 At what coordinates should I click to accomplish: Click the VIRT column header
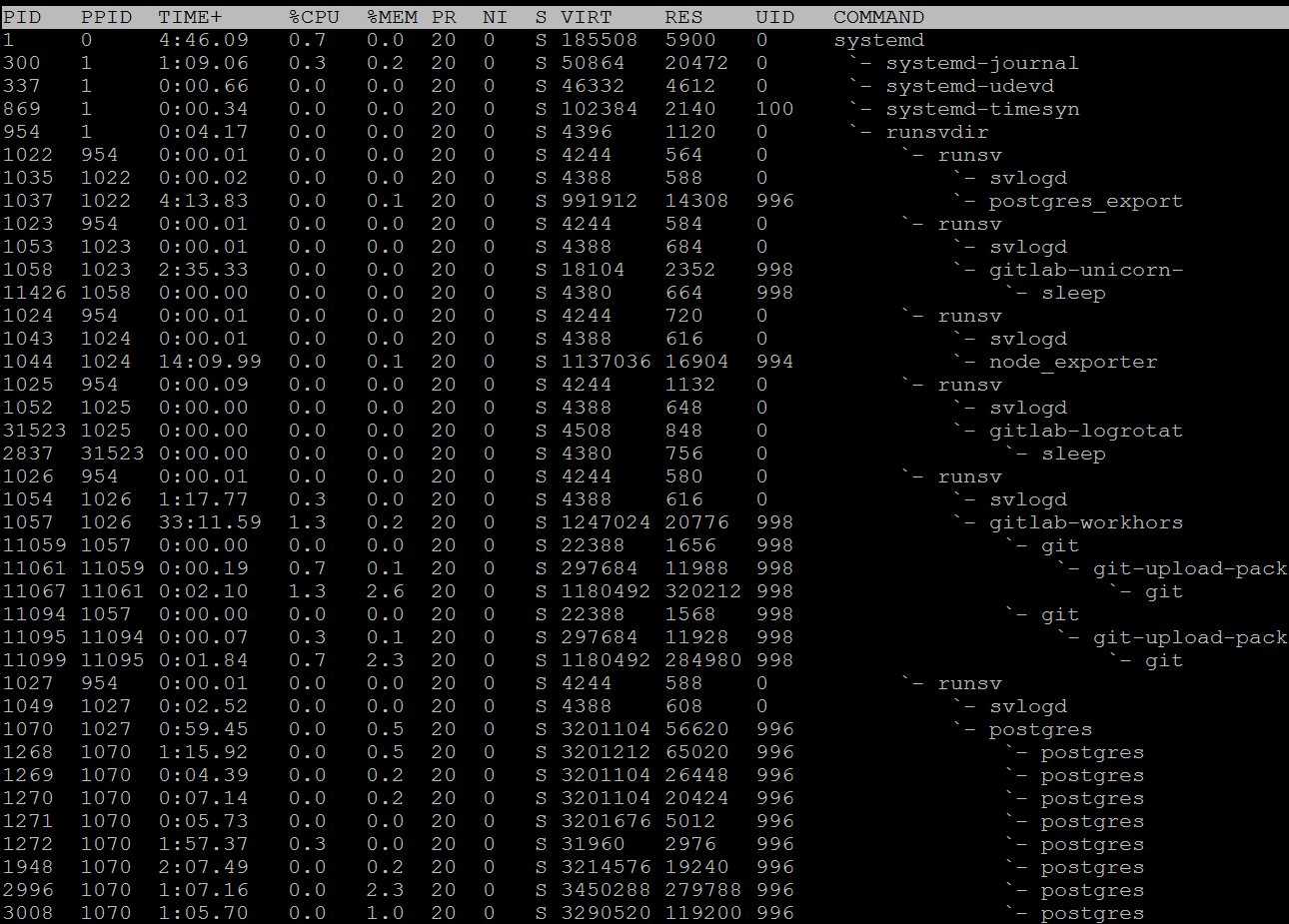click(x=586, y=17)
